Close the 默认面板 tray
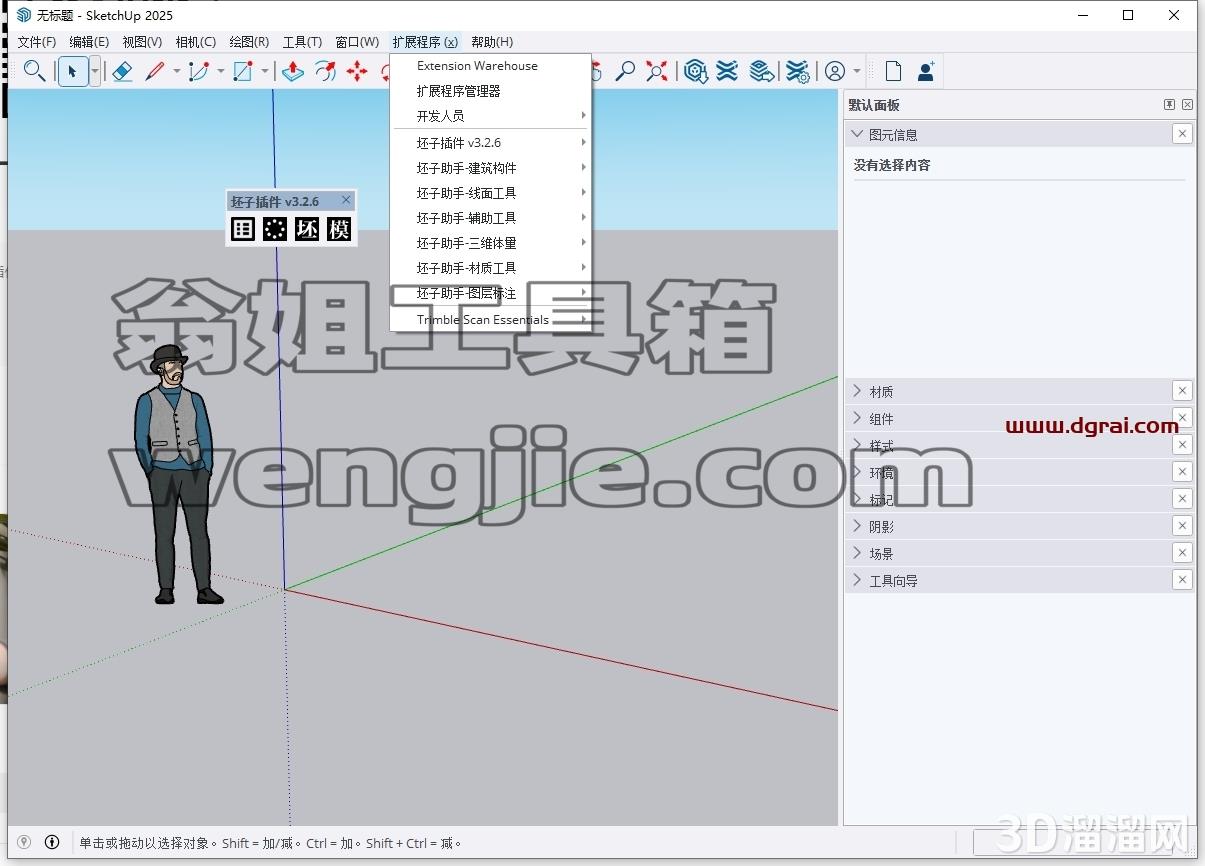Image resolution: width=1205 pixels, height=866 pixels. [x=1187, y=104]
